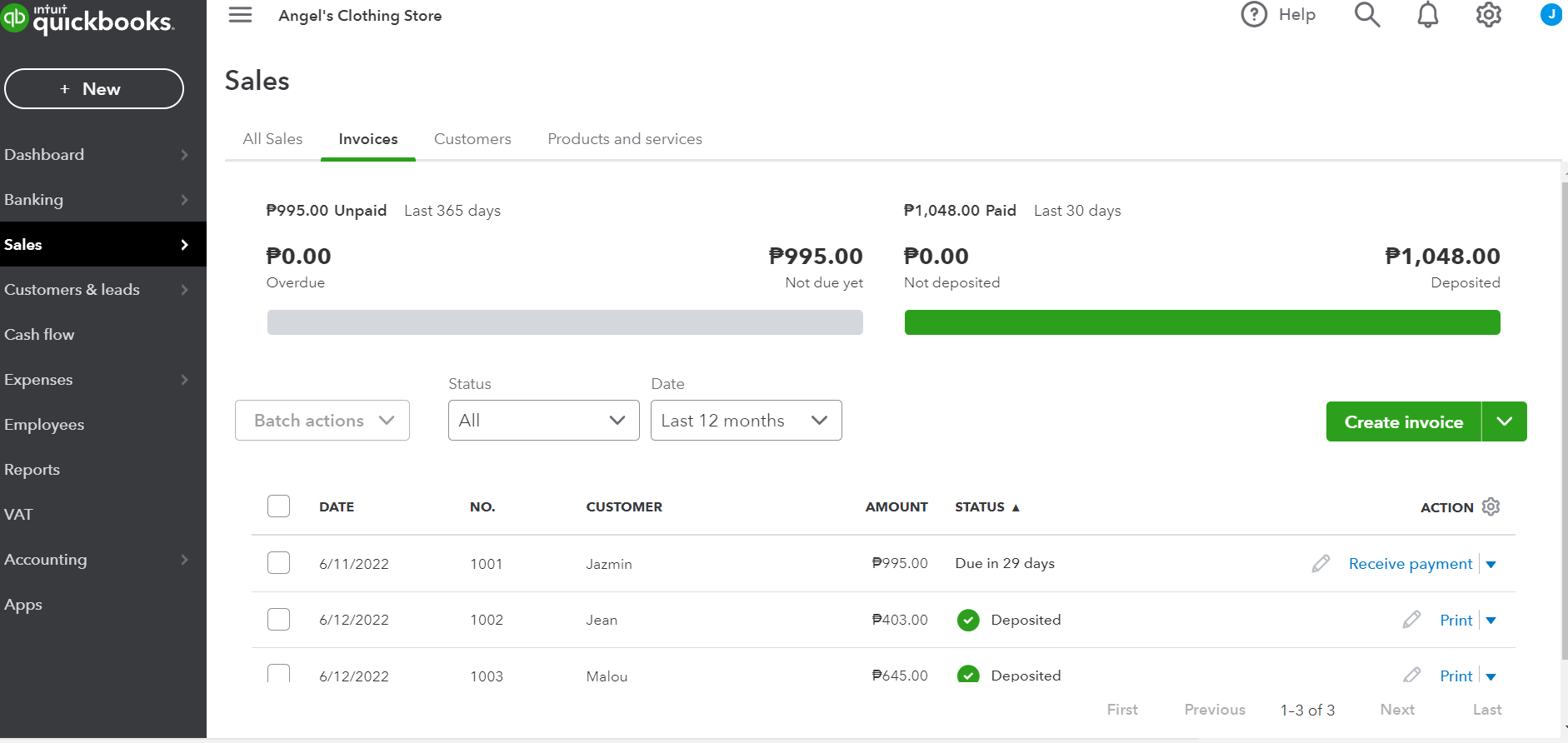Expand the Expenses sidebar chevron
Viewport: 1568px width, 743px height.
pos(185,380)
